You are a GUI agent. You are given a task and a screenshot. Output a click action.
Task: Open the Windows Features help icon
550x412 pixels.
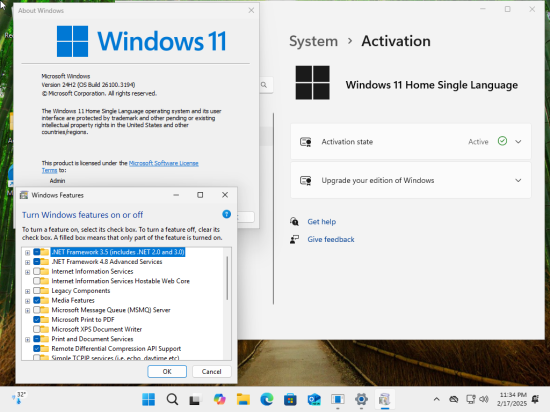pyautogui.click(x=227, y=214)
